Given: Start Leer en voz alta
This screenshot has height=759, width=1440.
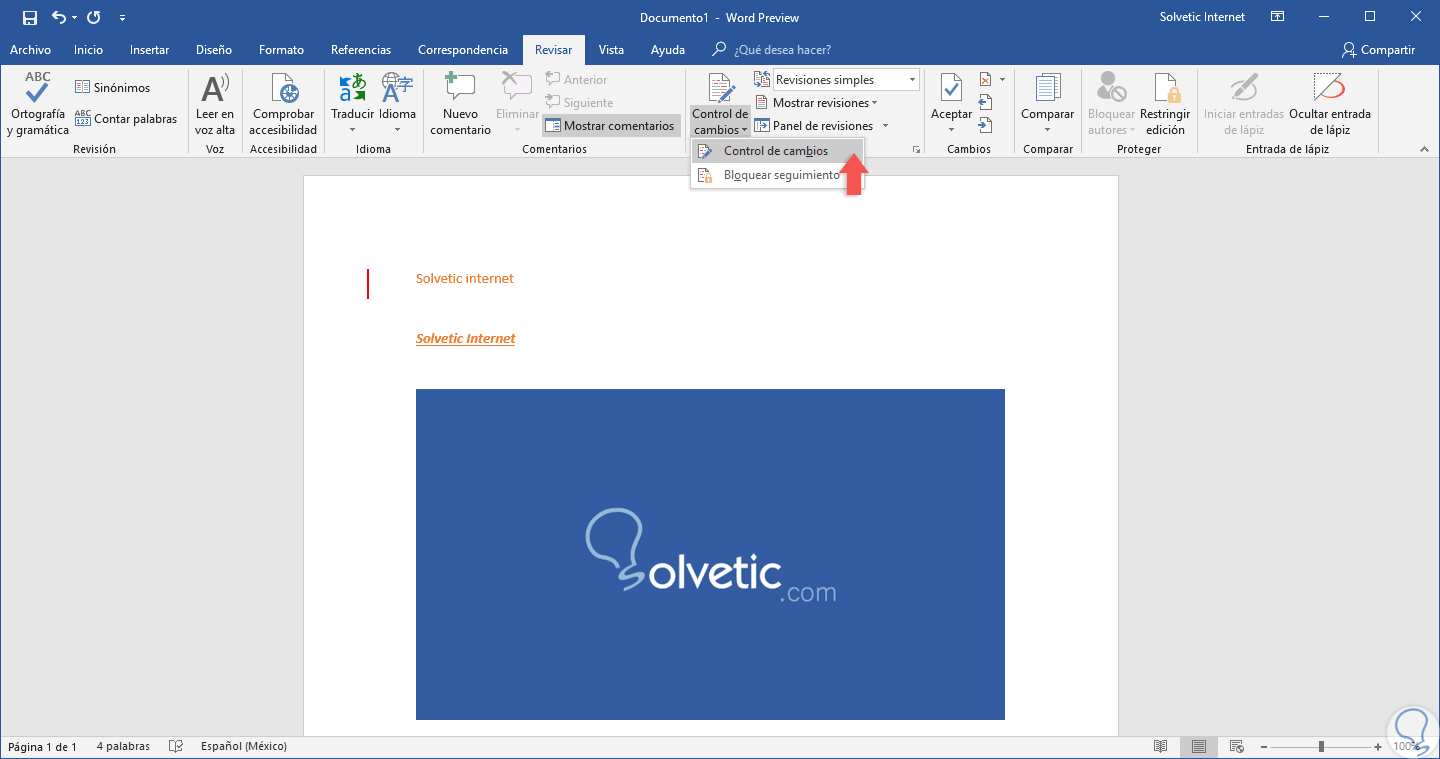Looking at the screenshot, I should click(215, 105).
